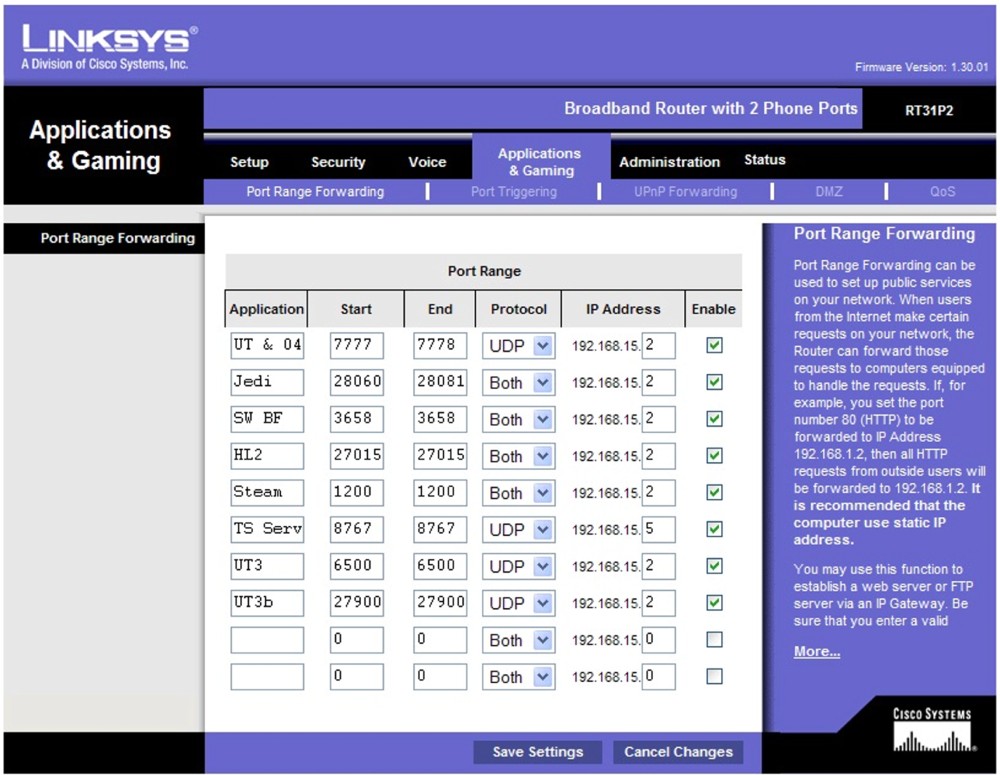Click the Protocol column header
1000x775 pixels.
point(518,309)
